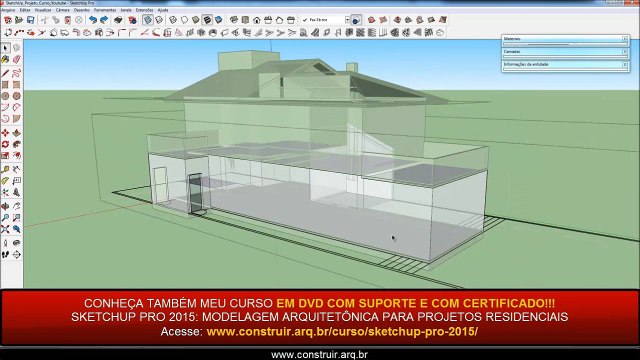This screenshot has height=360, width=640.
Task: Toggle X-ray face style
Action: pos(148,20)
